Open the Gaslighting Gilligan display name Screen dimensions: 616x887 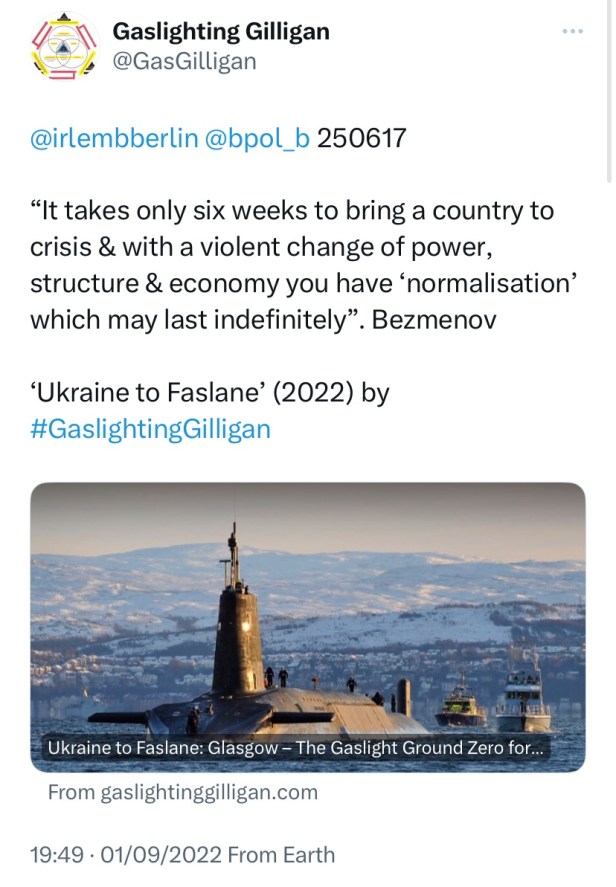click(x=221, y=31)
